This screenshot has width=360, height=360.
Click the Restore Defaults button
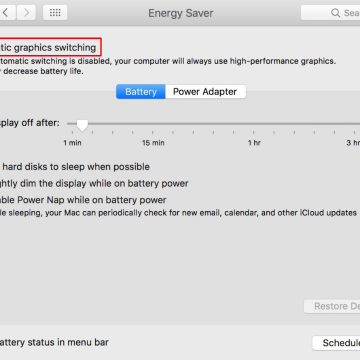[x=332, y=306]
